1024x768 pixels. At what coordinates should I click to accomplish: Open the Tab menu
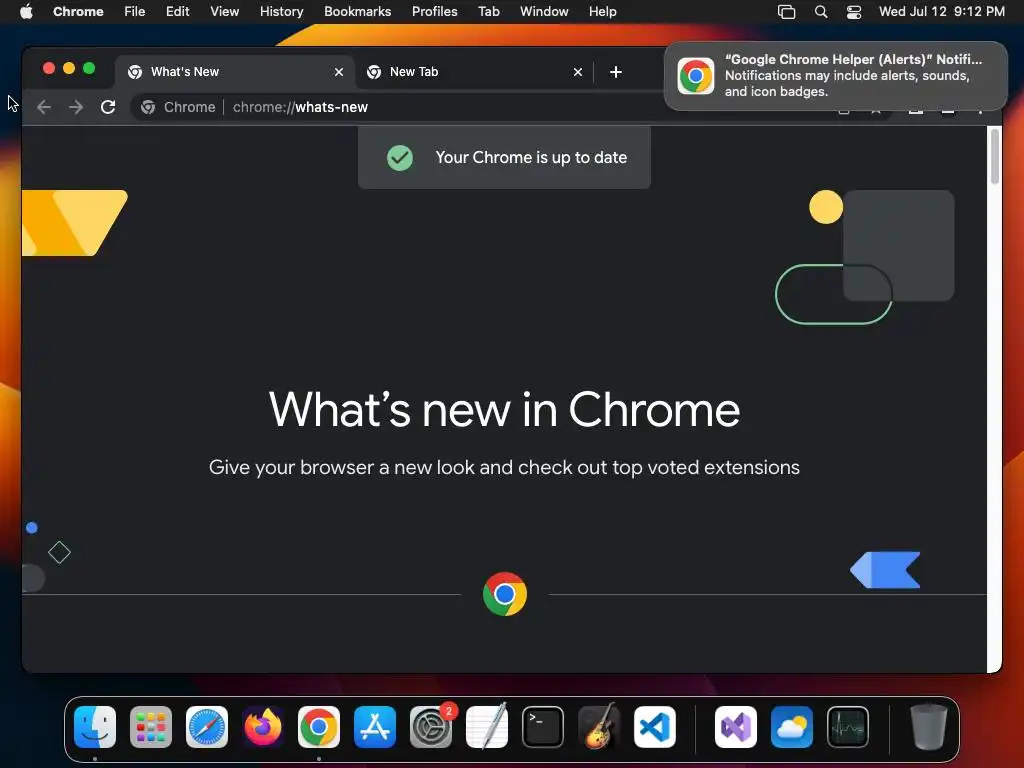[x=488, y=12]
